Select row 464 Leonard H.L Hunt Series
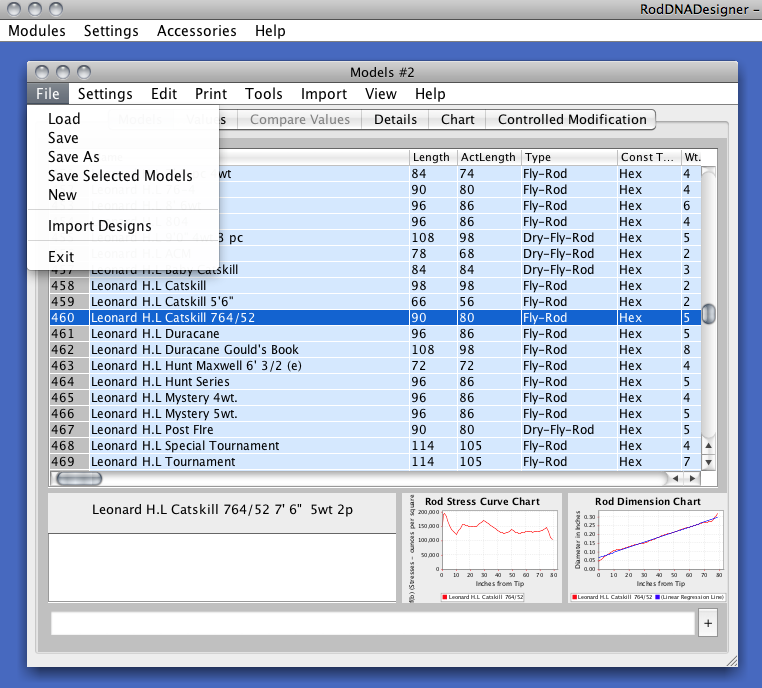 [375, 382]
